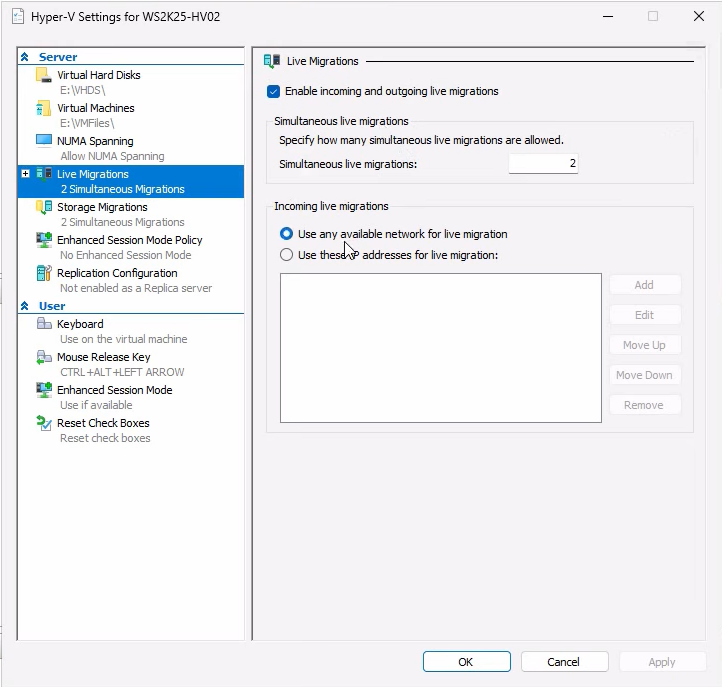Image resolution: width=722 pixels, height=687 pixels.
Task: Click the Move Down button
Action: point(645,375)
